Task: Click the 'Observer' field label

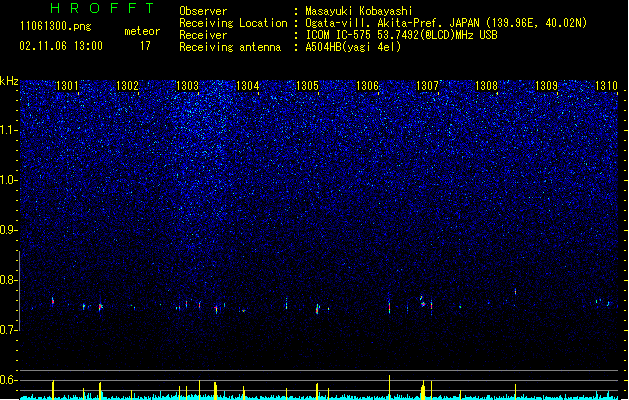Action: tap(203, 11)
